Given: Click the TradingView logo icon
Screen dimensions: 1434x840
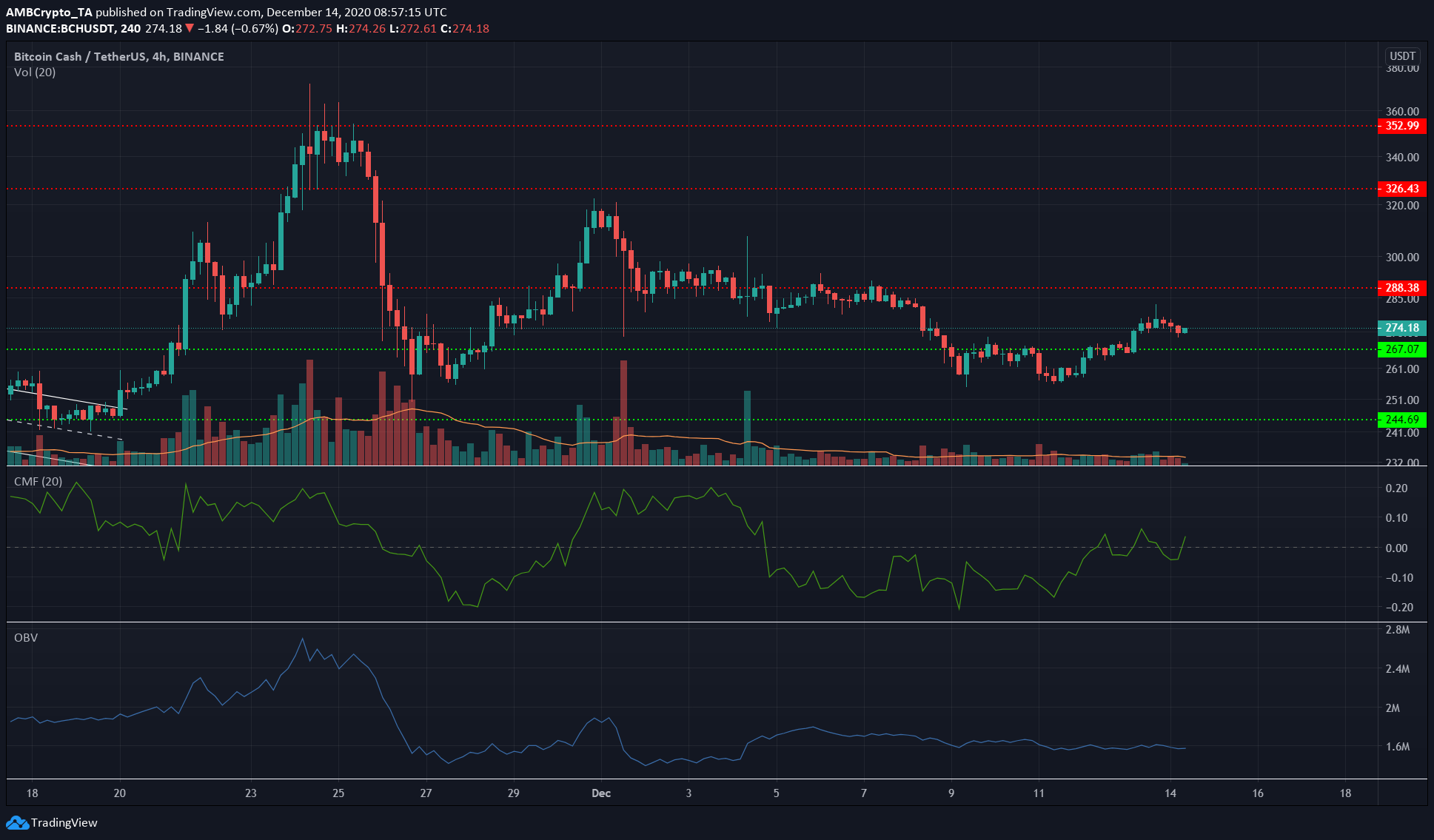Looking at the screenshot, I should (x=18, y=822).
